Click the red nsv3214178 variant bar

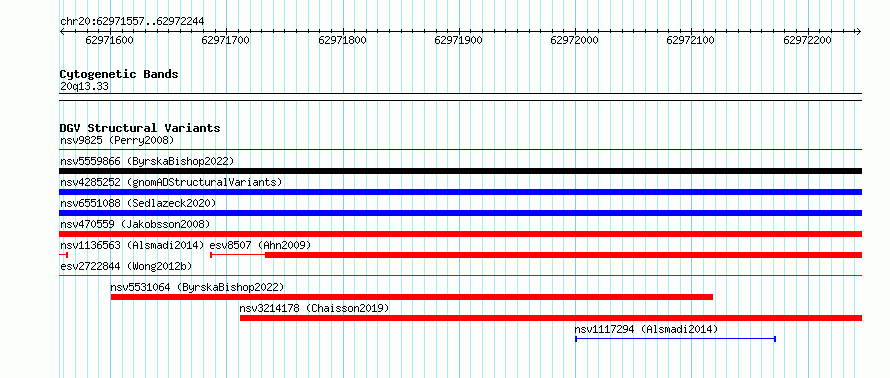click(551, 318)
